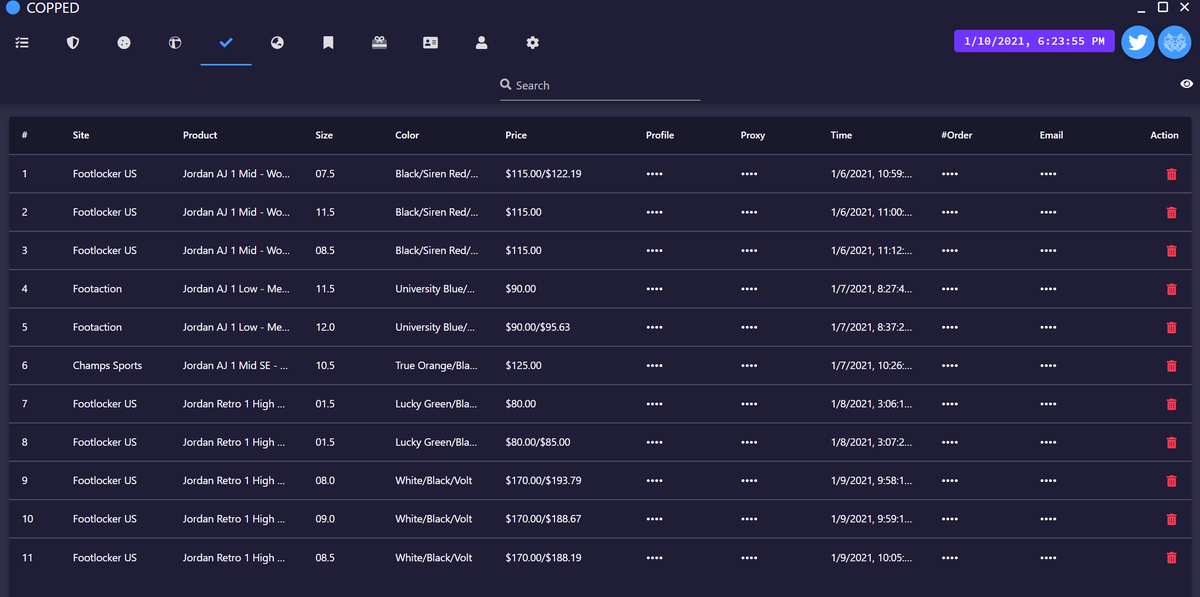Click the Profile column header
Viewport: 1200px width, 597px height.
660,135
